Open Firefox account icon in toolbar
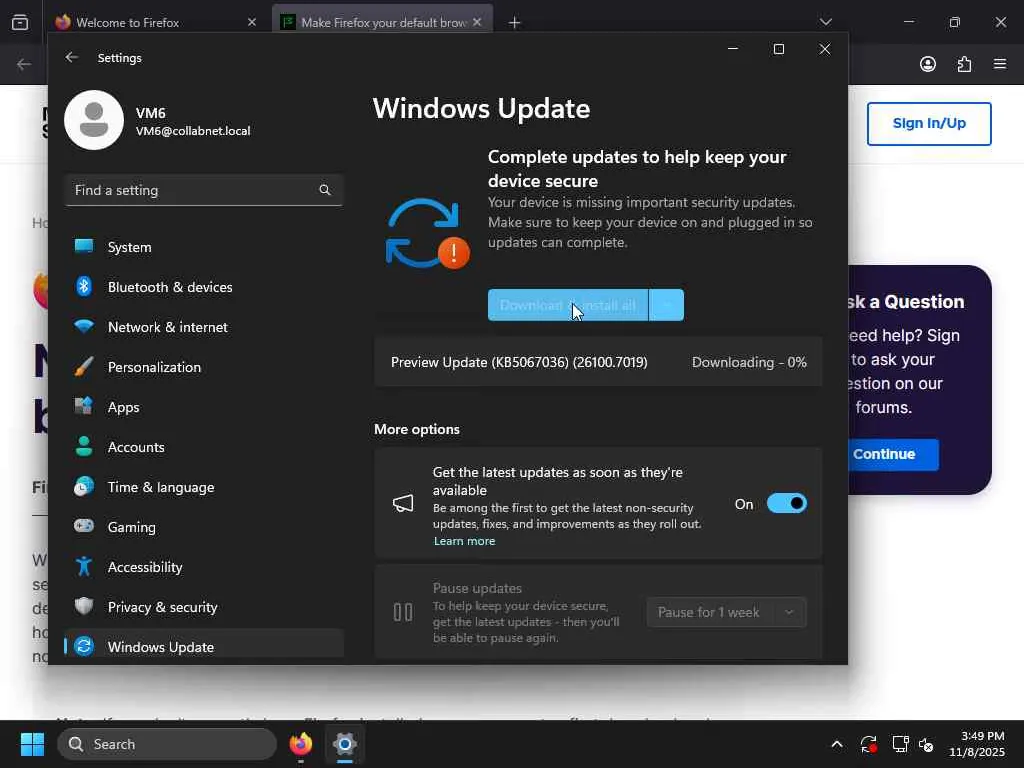Image resolution: width=1024 pixels, height=768 pixels. coord(927,64)
